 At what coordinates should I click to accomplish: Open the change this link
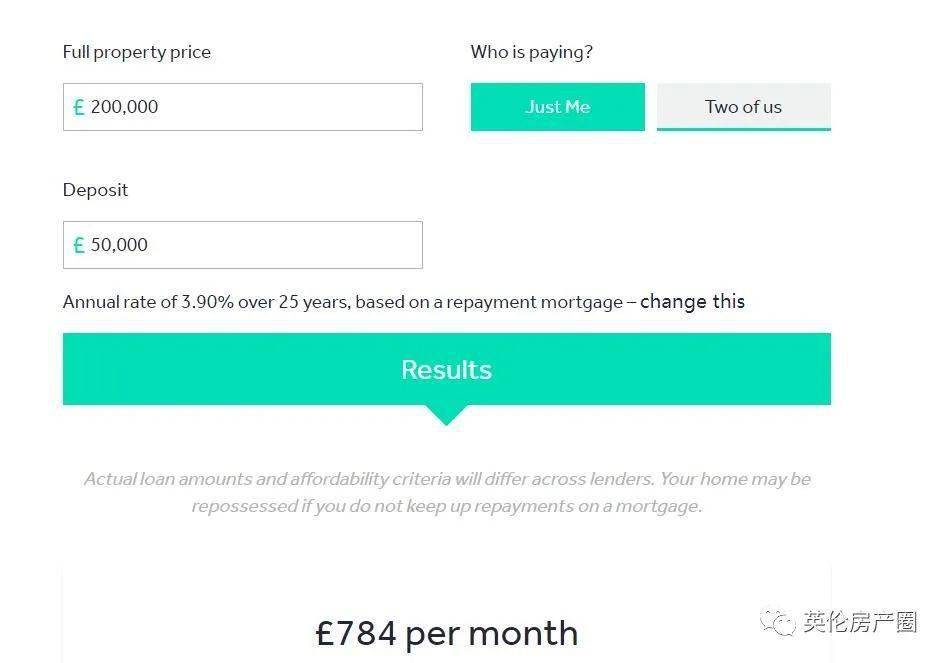click(x=692, y=301)
